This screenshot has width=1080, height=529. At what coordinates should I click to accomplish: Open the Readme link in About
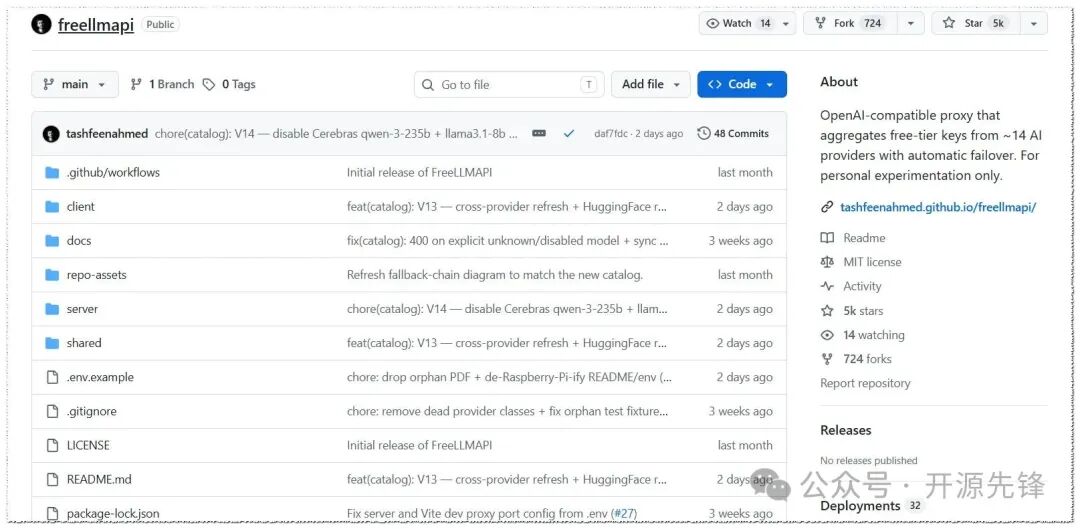[864, 238]
